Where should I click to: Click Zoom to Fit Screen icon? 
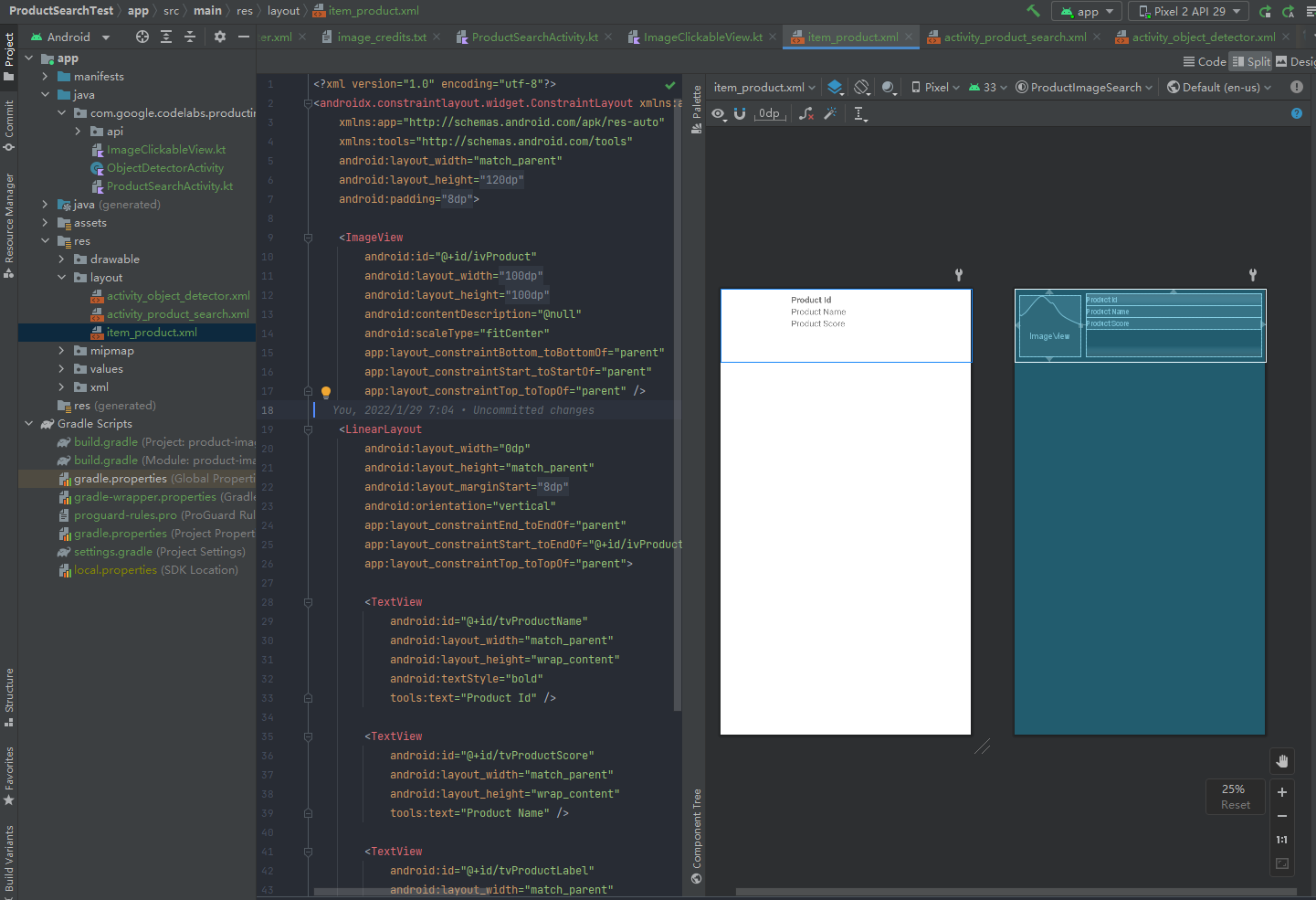pos(1282,863)
